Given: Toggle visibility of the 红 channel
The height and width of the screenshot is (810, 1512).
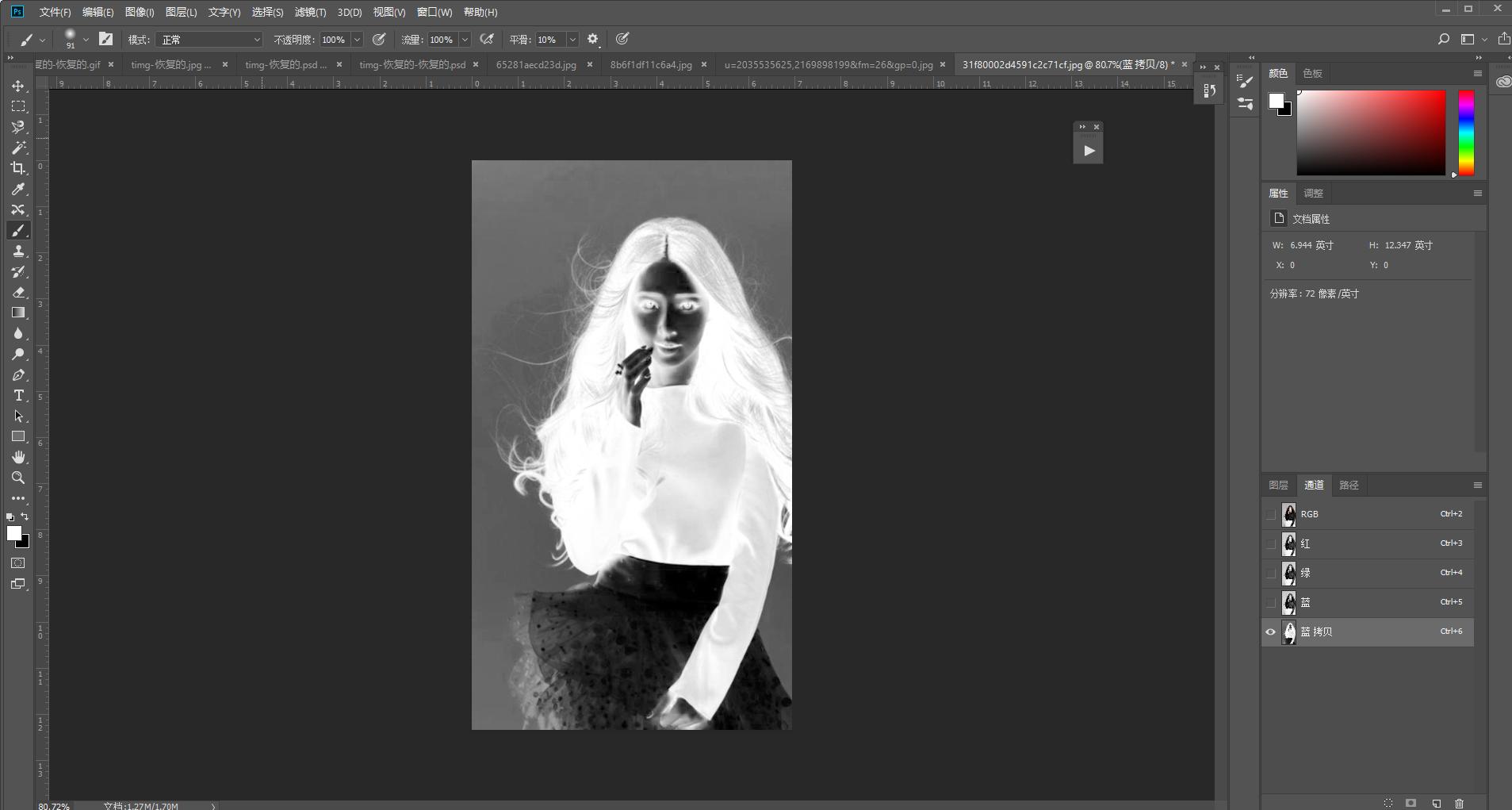Looking at the screenshot, I should coord(1271,543).
